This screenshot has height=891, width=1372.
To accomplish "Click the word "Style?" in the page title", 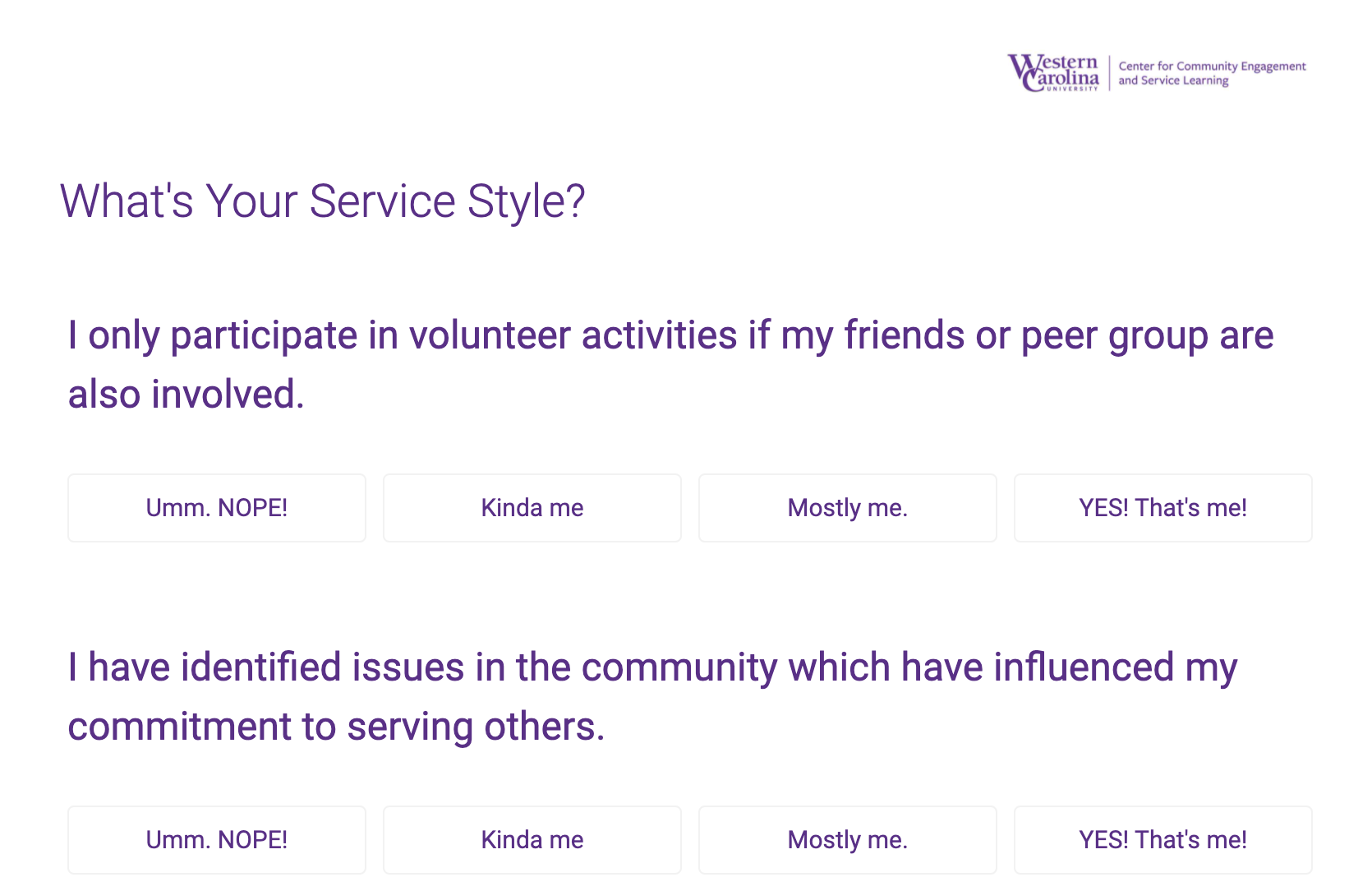I will pyautogui.click(x=526, y=201).
